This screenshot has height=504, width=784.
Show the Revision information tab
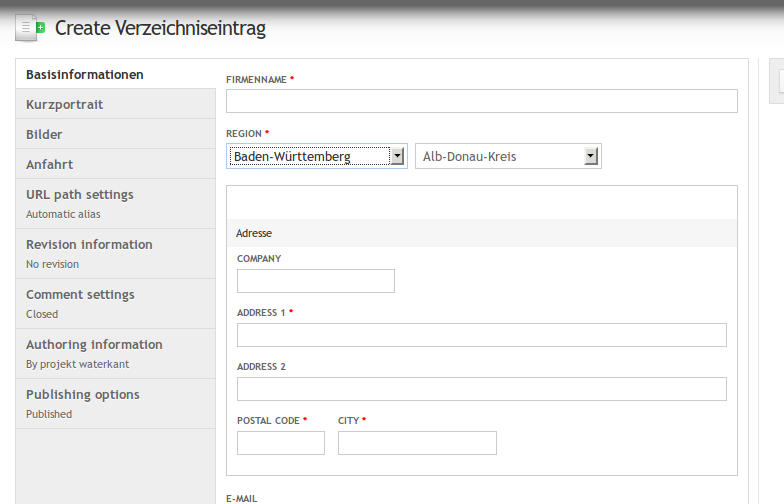[x=89, y=245]
